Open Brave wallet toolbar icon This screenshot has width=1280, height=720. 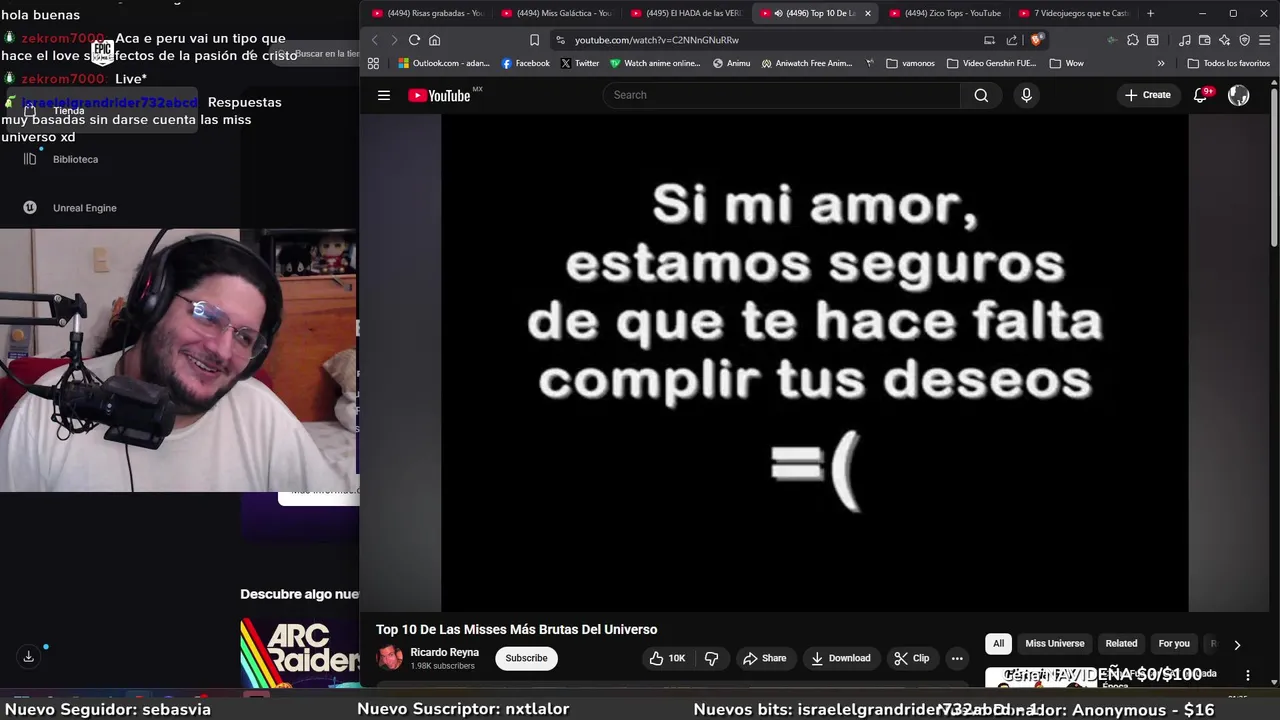click(1205, 40)
